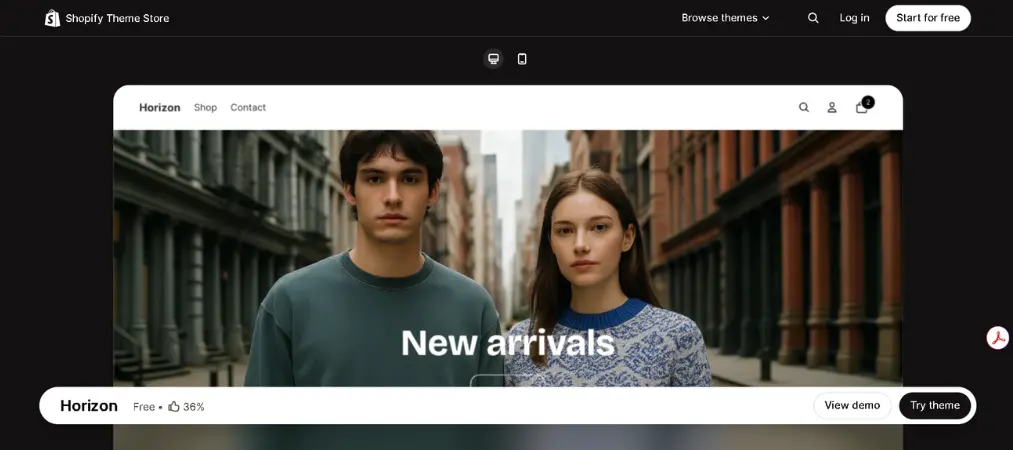This screenshot has height=450, width=1013.
Task: Click the account icon in the theme preview
Action: 832,108
